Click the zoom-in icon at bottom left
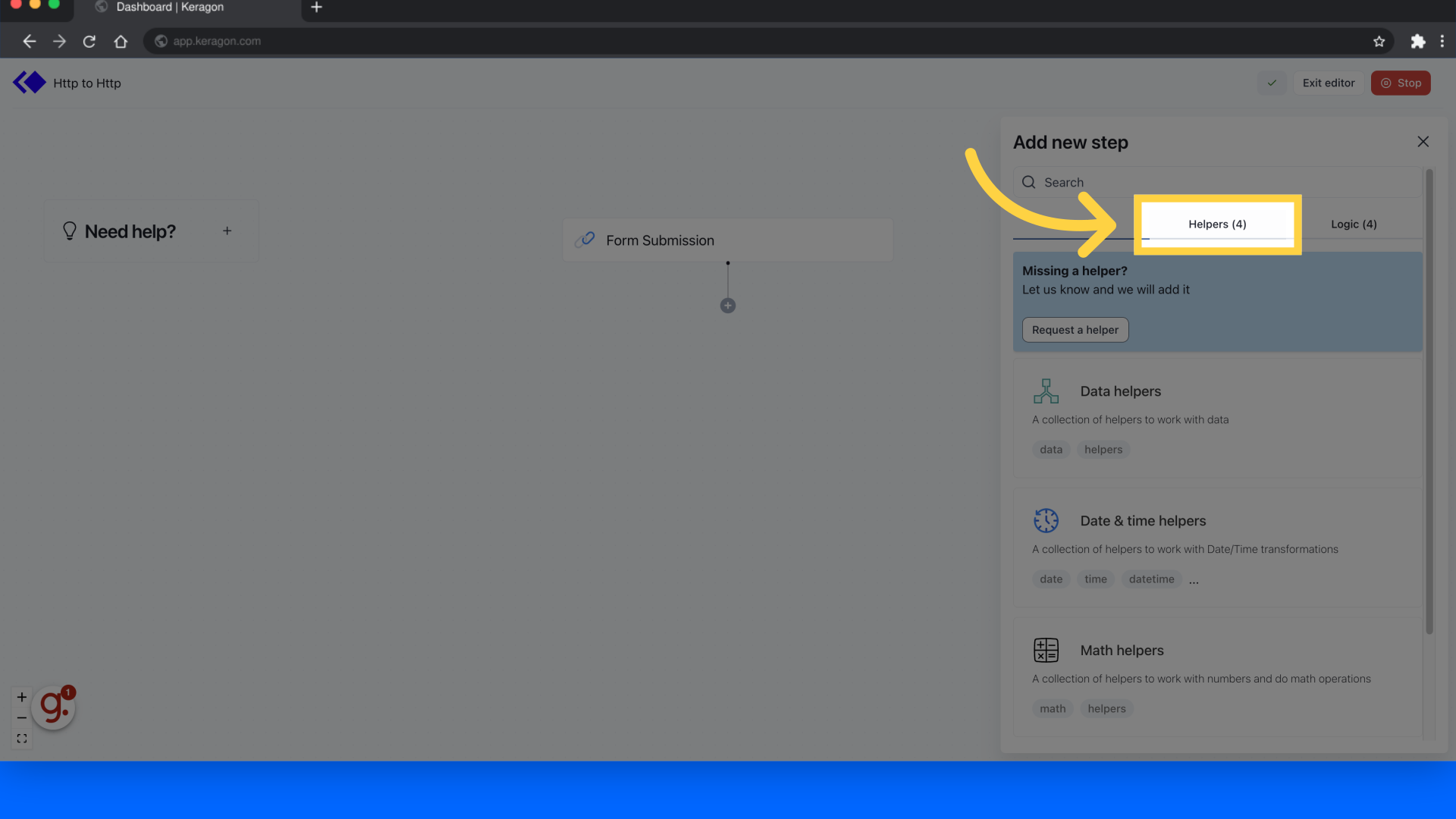Screen dimensions: 1456x819 pos(21,697)
